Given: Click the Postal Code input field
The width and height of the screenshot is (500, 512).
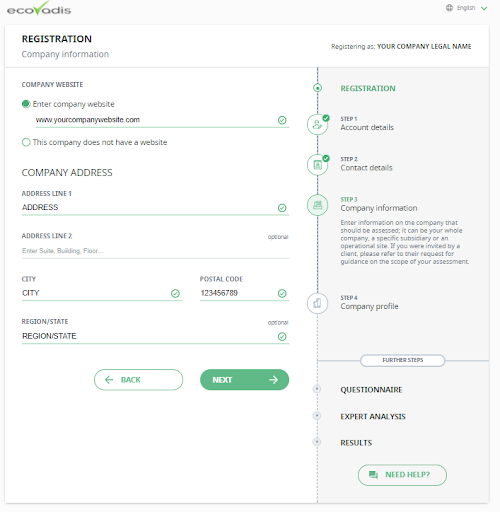Looking at the screenshot, I should click(x=244, y=293).
